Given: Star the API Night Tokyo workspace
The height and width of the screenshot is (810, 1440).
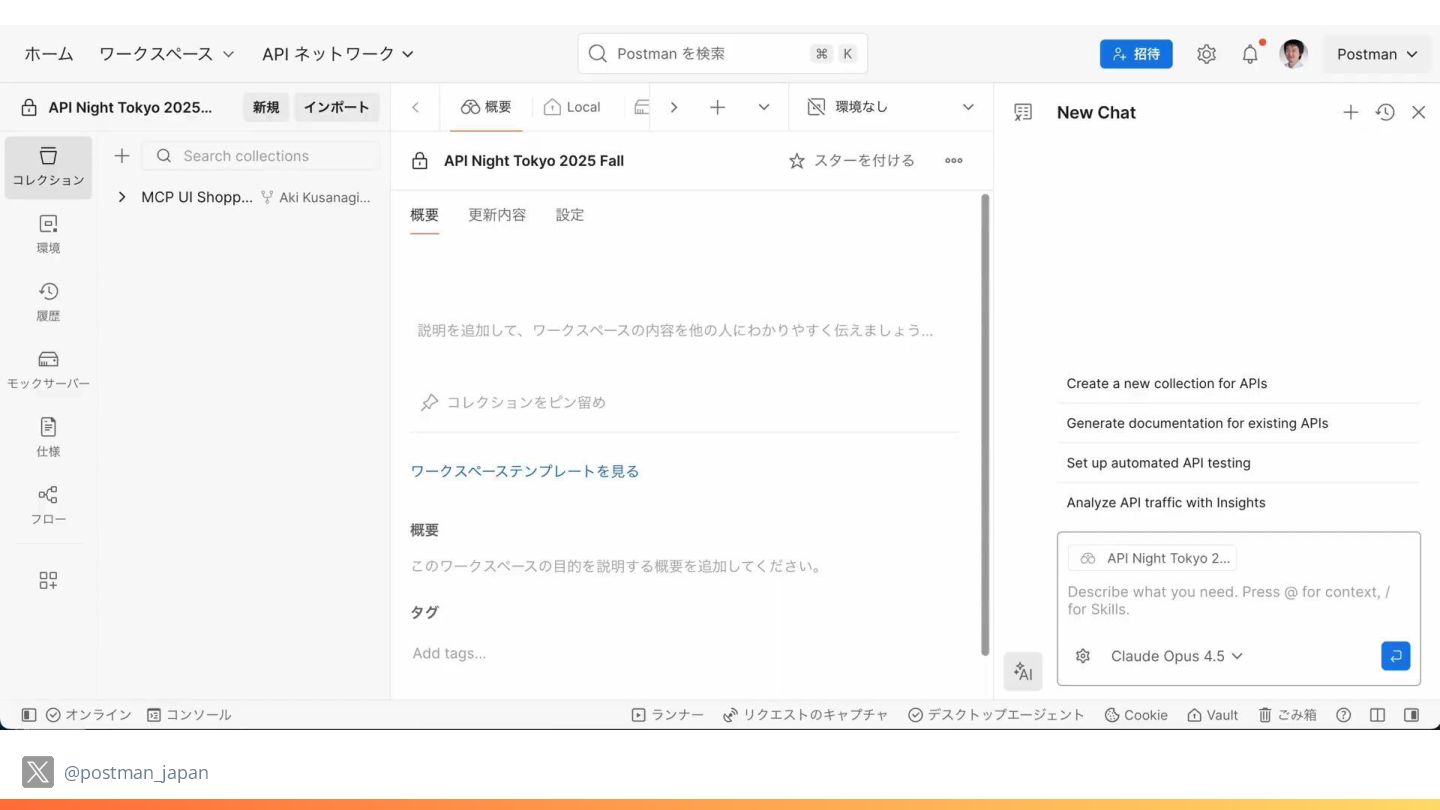Looking at the screenshot, I should pyautogui.click(x=851, y=161).
